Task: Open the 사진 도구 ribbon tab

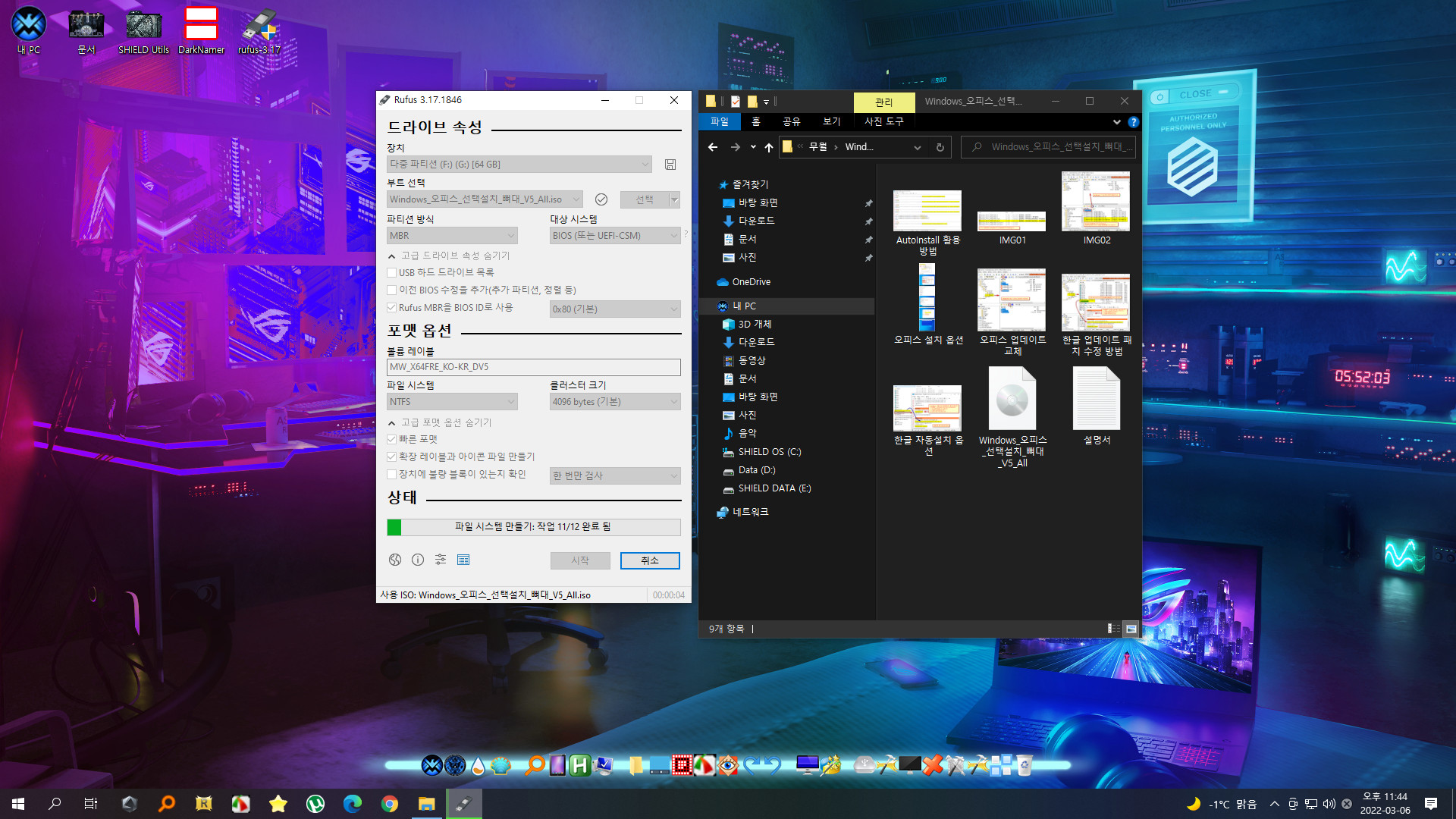Action: [x=884, y=121]
